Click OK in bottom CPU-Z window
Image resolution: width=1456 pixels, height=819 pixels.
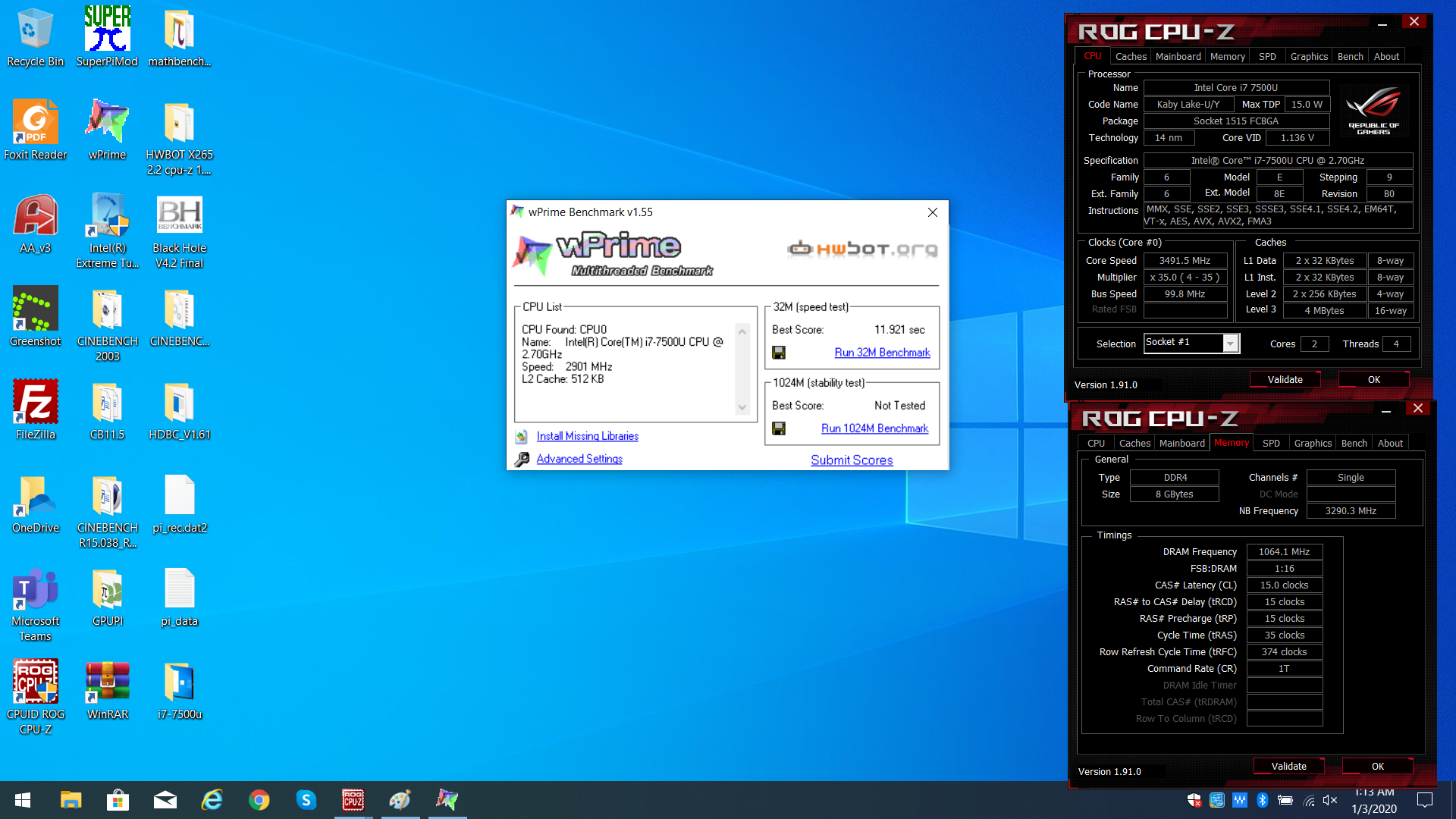click(1377, 766)
